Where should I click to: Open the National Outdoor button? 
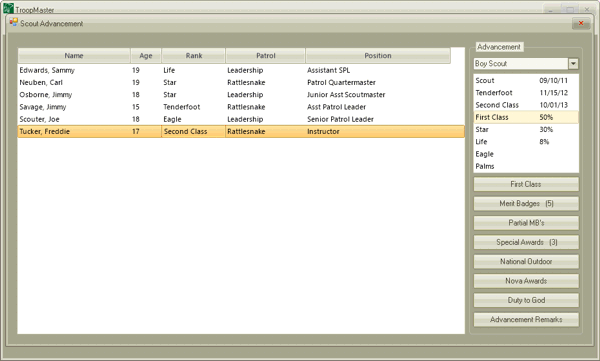(526, 261)
